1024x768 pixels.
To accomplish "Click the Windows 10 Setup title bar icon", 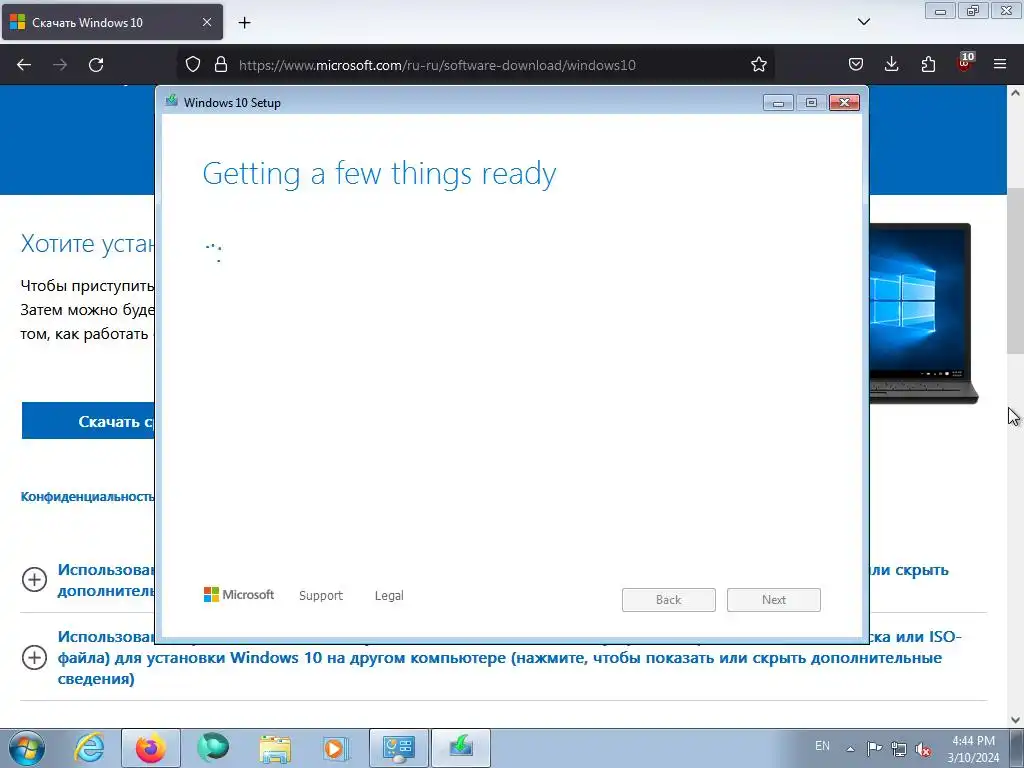I will pos(172,101).
